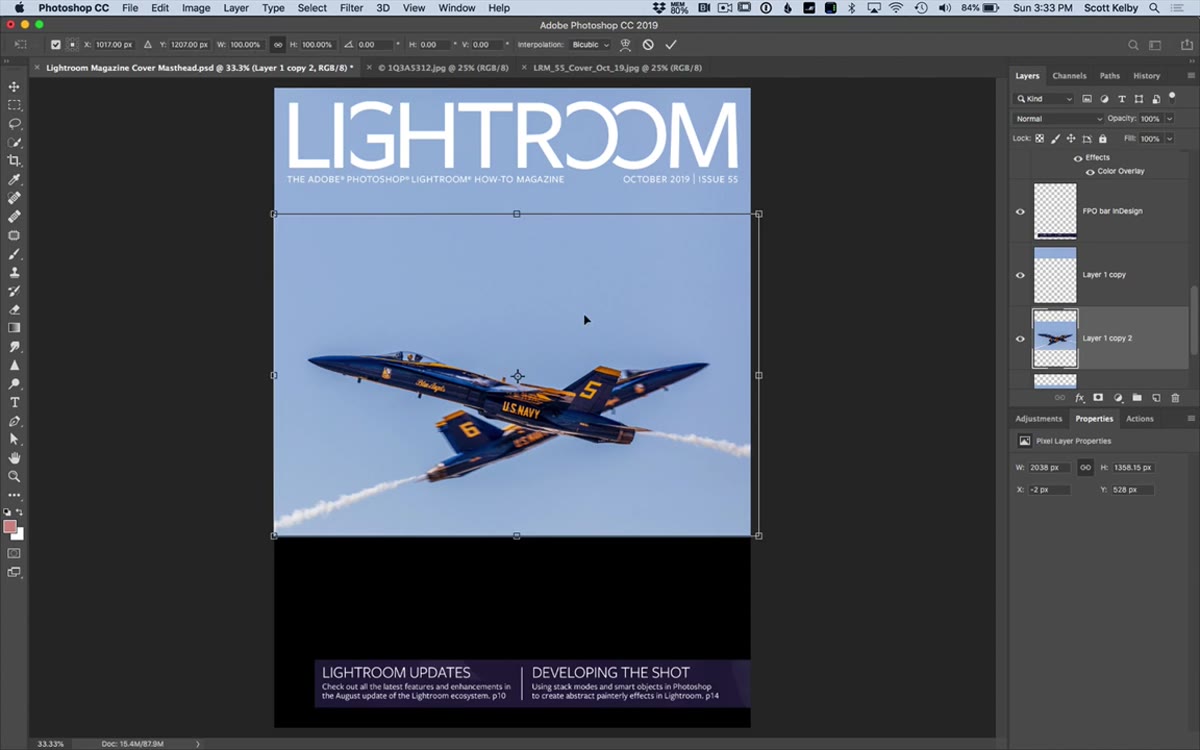Select the Type tool

coord(14,402)
